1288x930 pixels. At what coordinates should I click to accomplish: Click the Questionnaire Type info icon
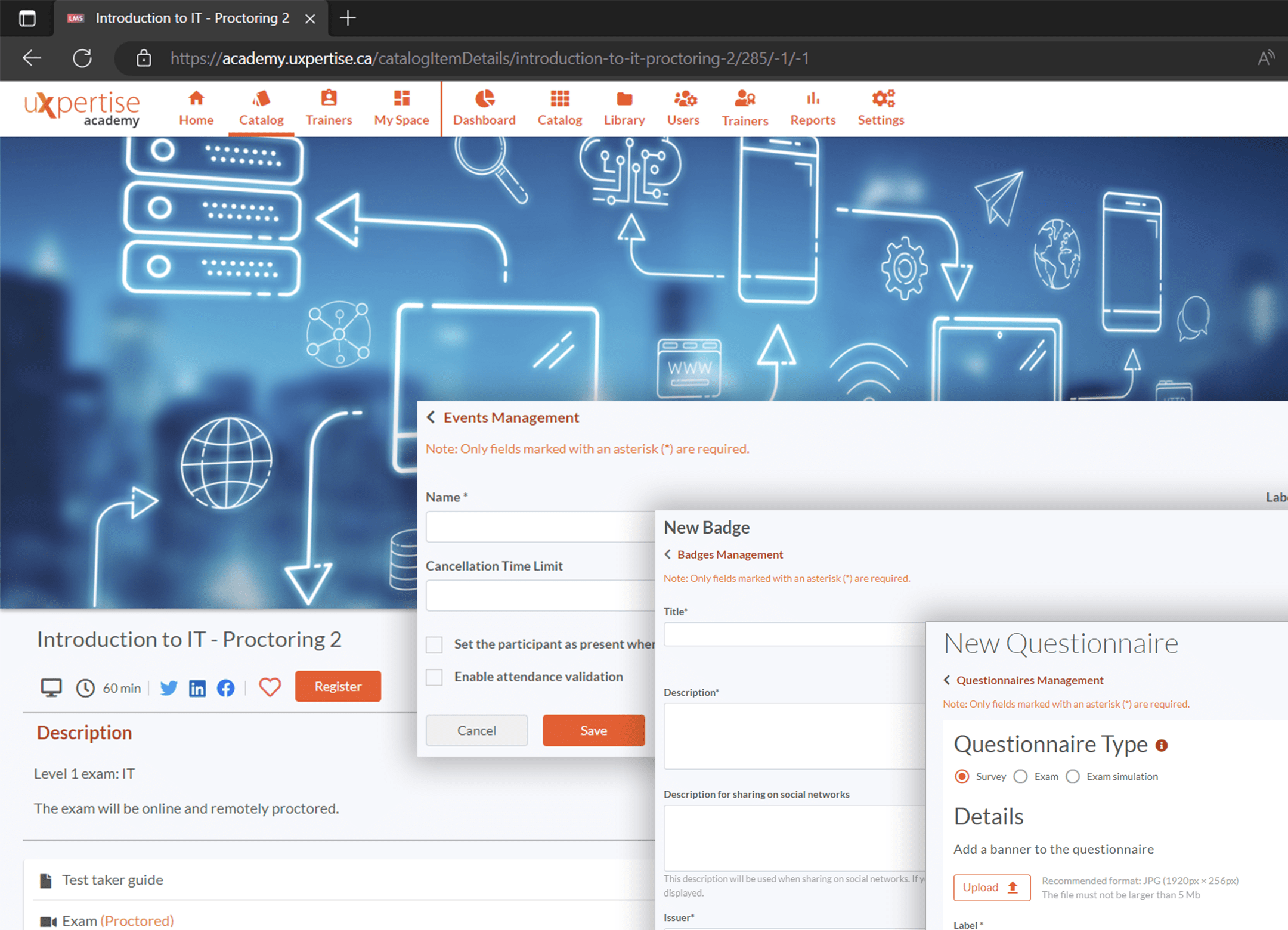[x=1162, y=745]
